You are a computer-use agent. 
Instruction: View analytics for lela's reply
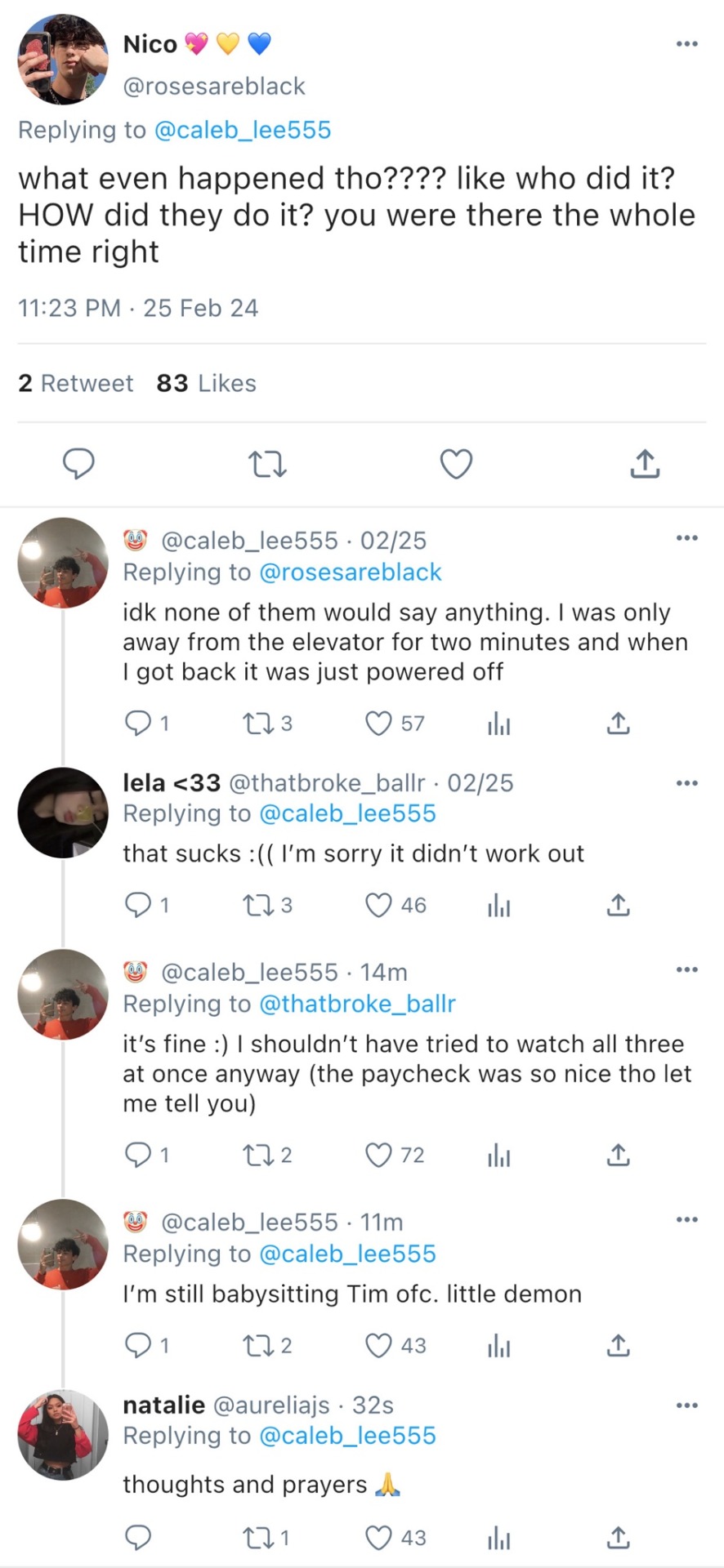pos(498,906)
